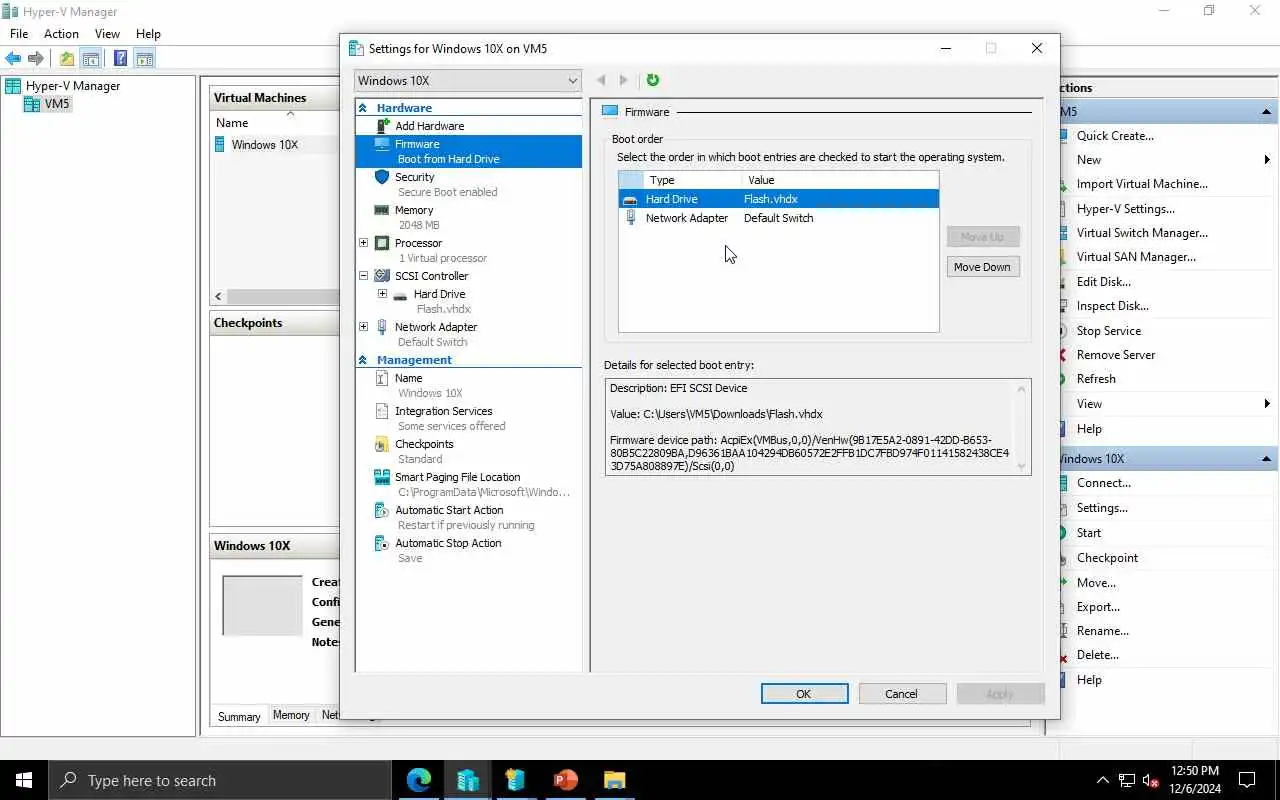1280x800 pixels.
Task: Open the Help menu
Action: (x=148, y=34)
